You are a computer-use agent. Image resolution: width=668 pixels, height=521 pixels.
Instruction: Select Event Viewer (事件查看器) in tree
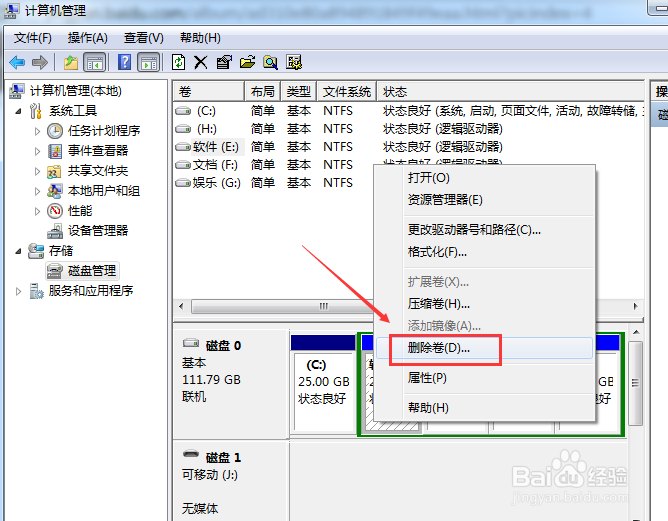98,150
